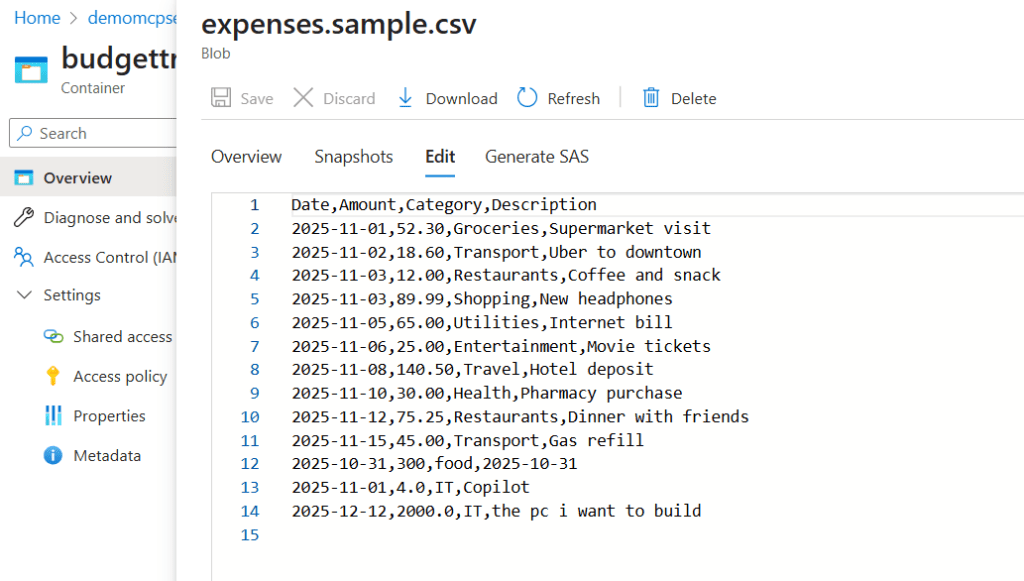Click into the sidebar Search box
Viewport: 1024px width, 581px height.
(100, 133)
